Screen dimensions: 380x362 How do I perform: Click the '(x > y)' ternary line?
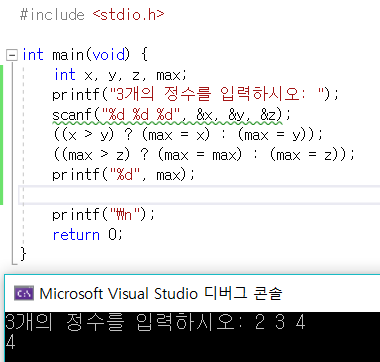(188, 135)
